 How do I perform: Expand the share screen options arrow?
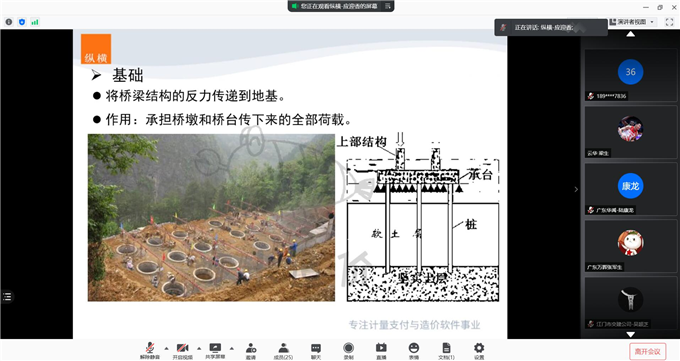(x=232, y=348)
